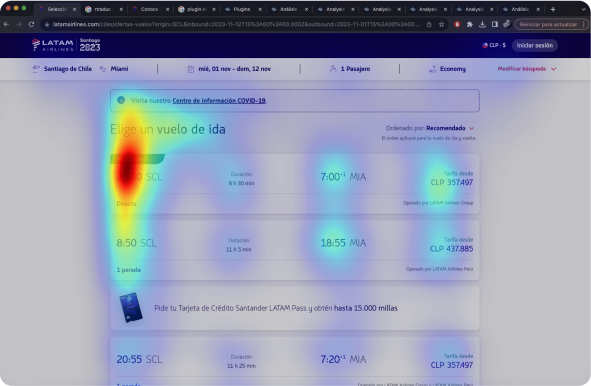Click the departure plane icon by Santiago

coord(36,69)
